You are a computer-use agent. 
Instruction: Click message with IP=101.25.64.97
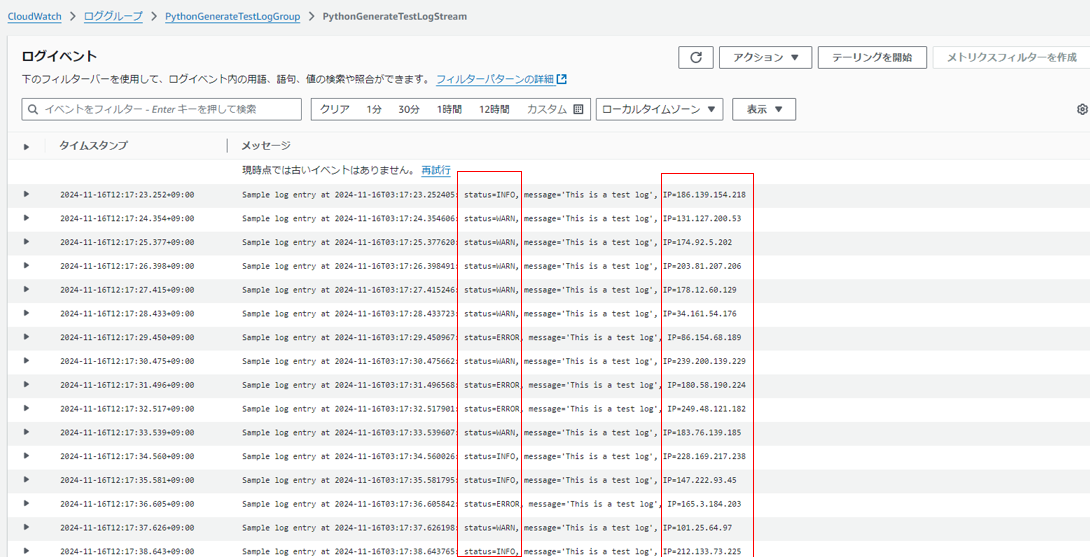tap(487, 527)
